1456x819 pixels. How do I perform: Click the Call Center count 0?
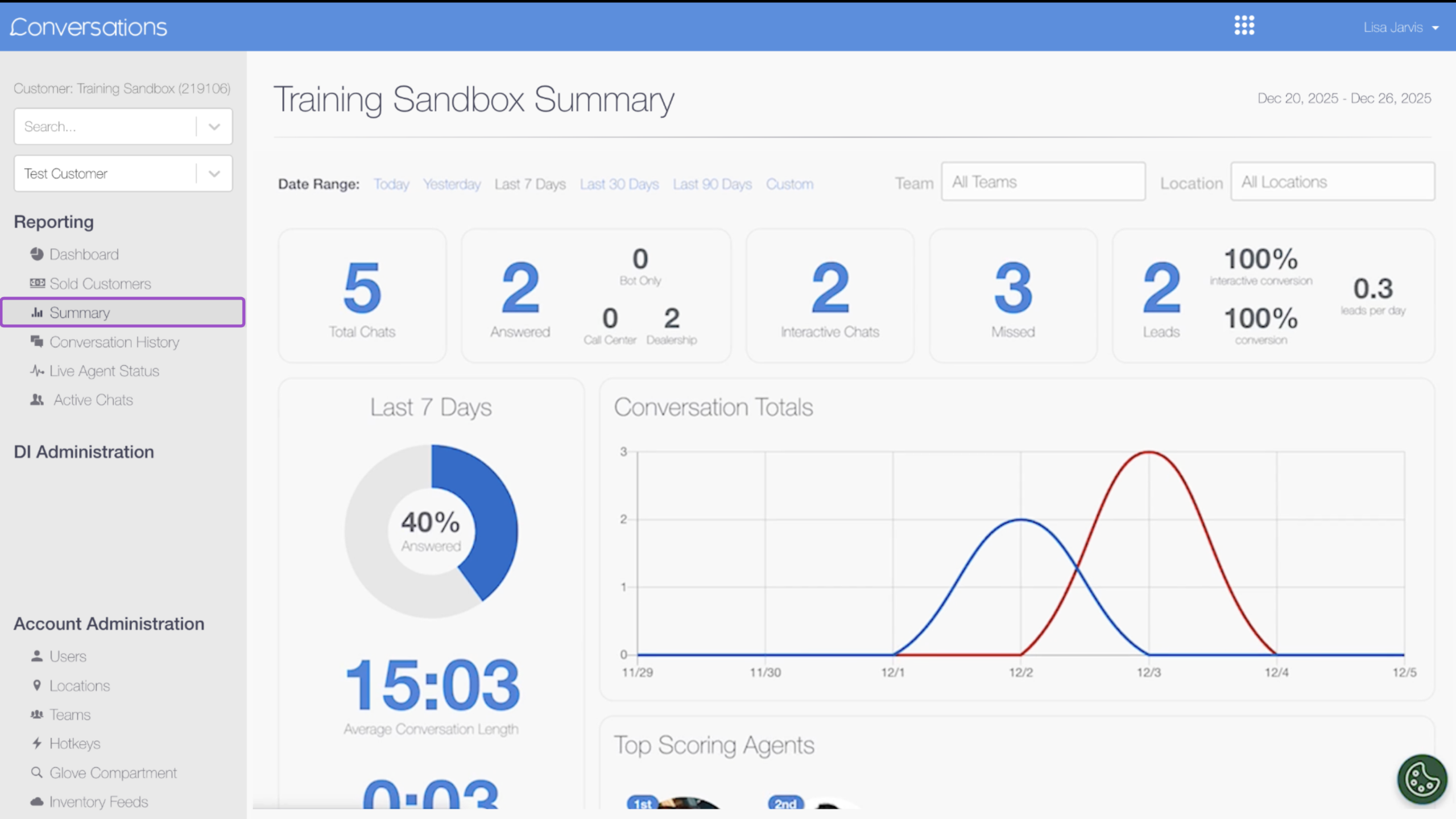pos(610,318)
